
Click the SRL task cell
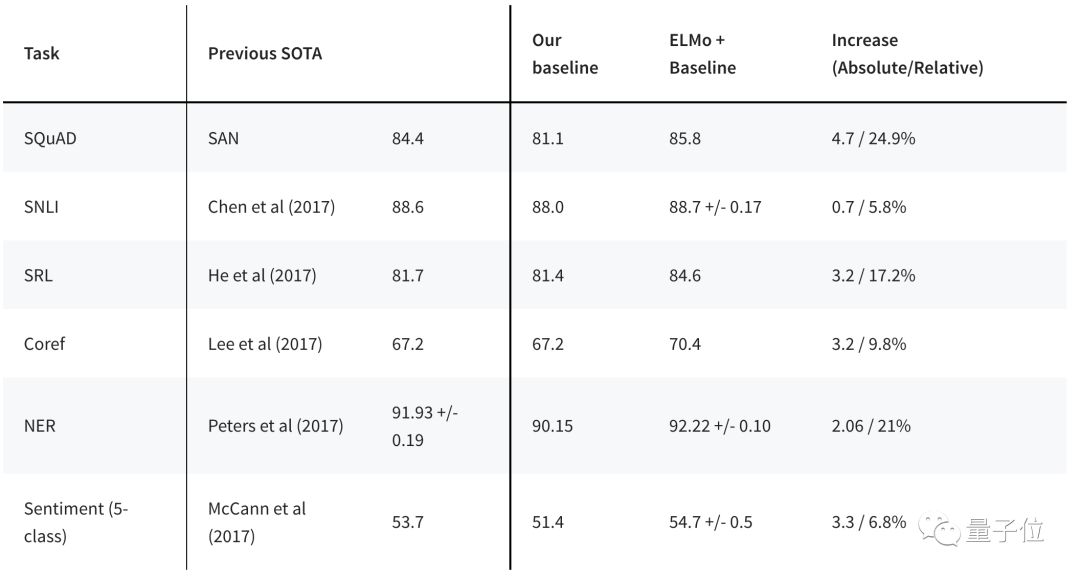tap(40, 275)
